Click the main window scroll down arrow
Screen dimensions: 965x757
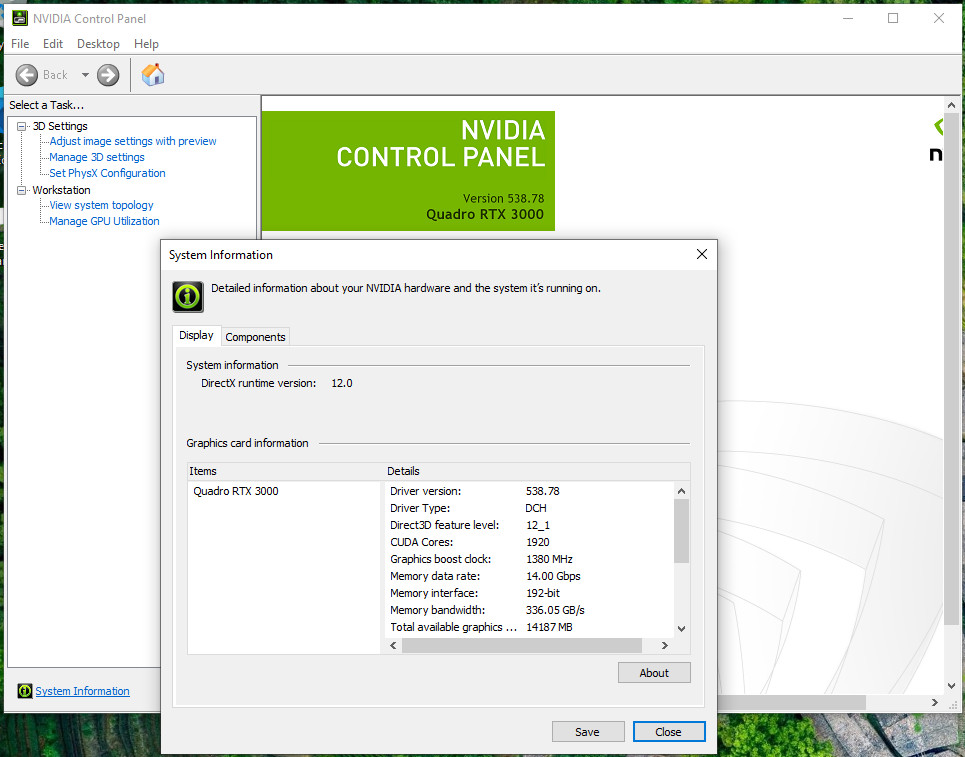[x=951, y=684]
